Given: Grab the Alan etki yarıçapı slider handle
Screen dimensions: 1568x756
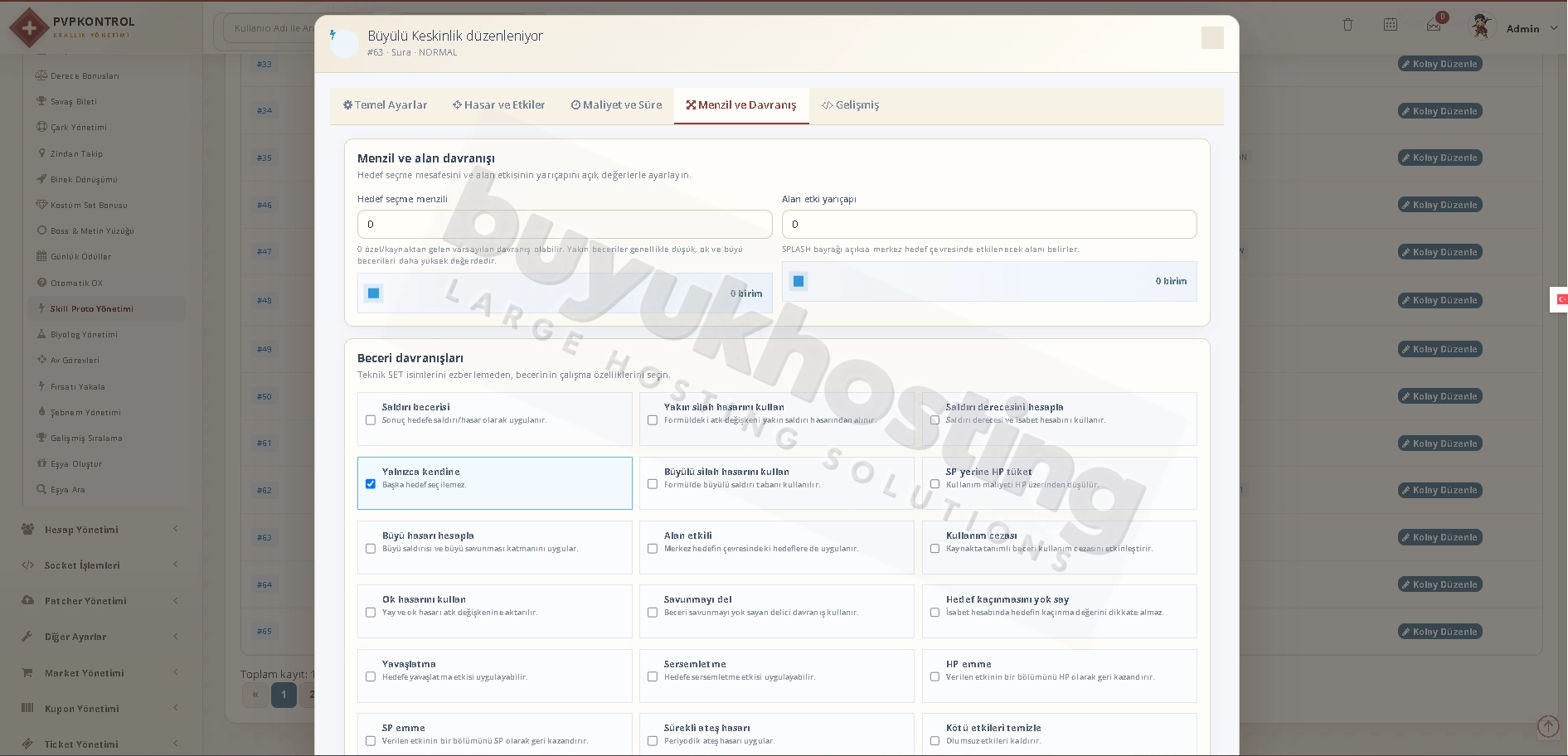Looking at the screenshot, I should click(799, 281).
